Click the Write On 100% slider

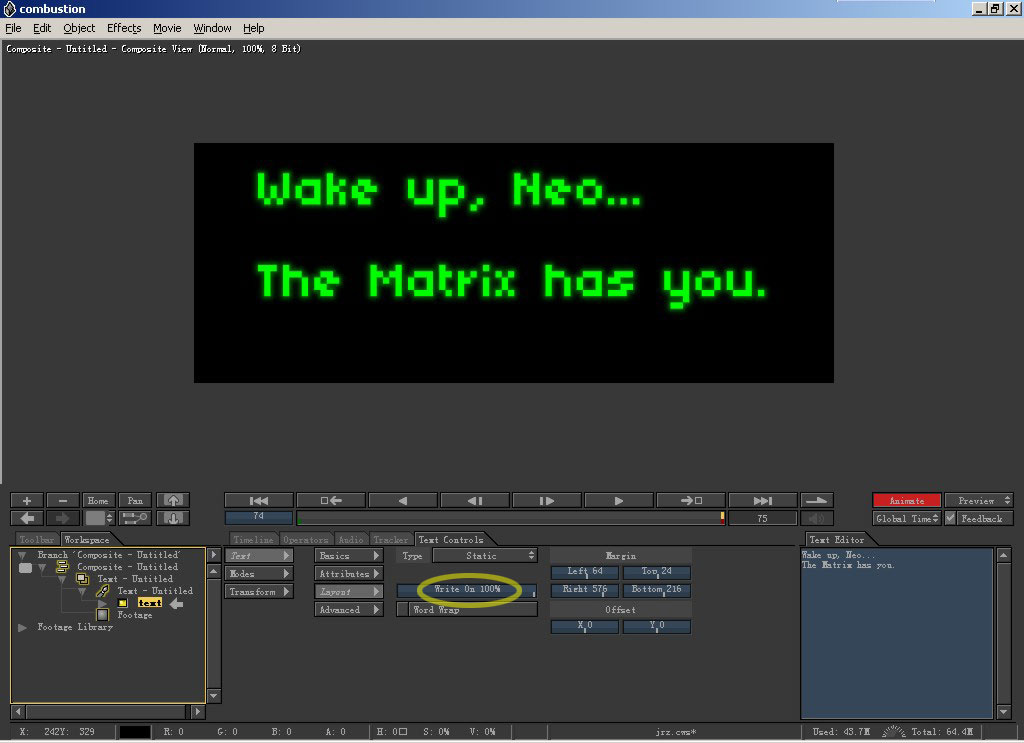tap(467, 590)
